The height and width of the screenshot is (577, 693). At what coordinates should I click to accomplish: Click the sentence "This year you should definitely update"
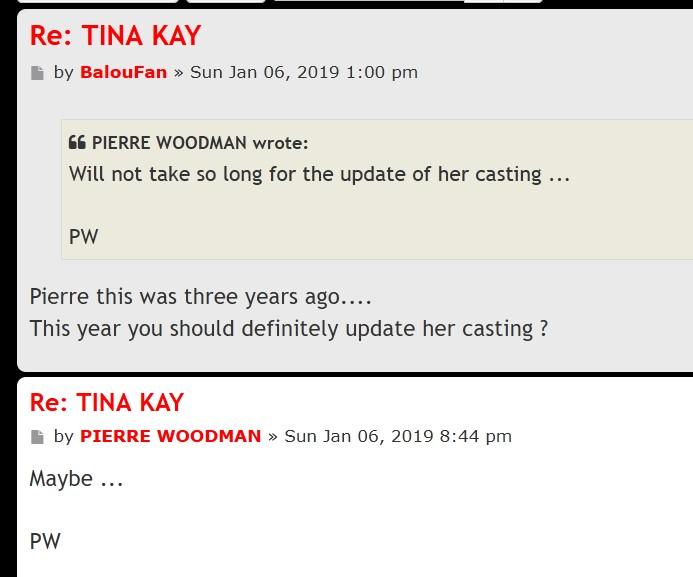(x=288, y=328)
